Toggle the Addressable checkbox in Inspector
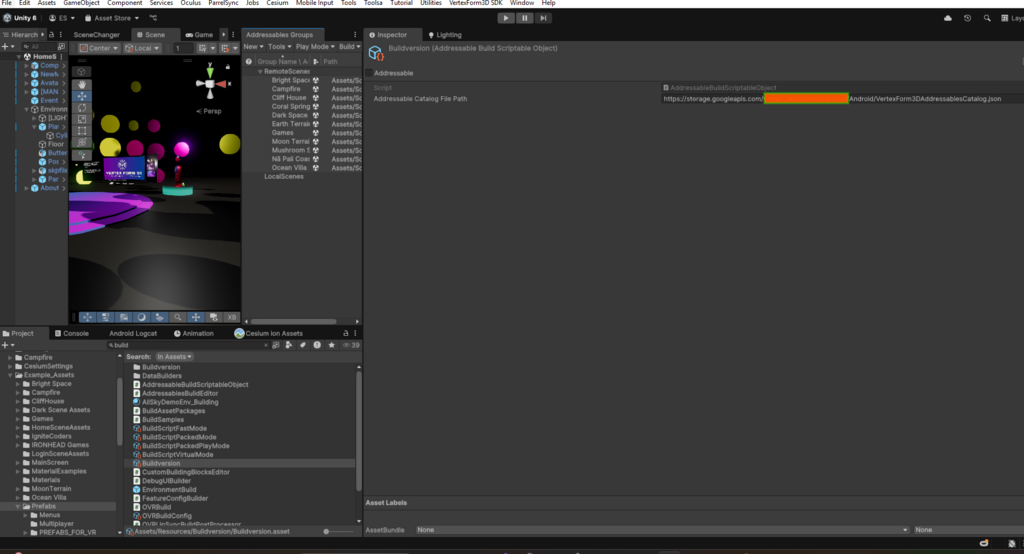Image resolution: width=1024 pixels, height=554 pixels. tap(369, 73)
